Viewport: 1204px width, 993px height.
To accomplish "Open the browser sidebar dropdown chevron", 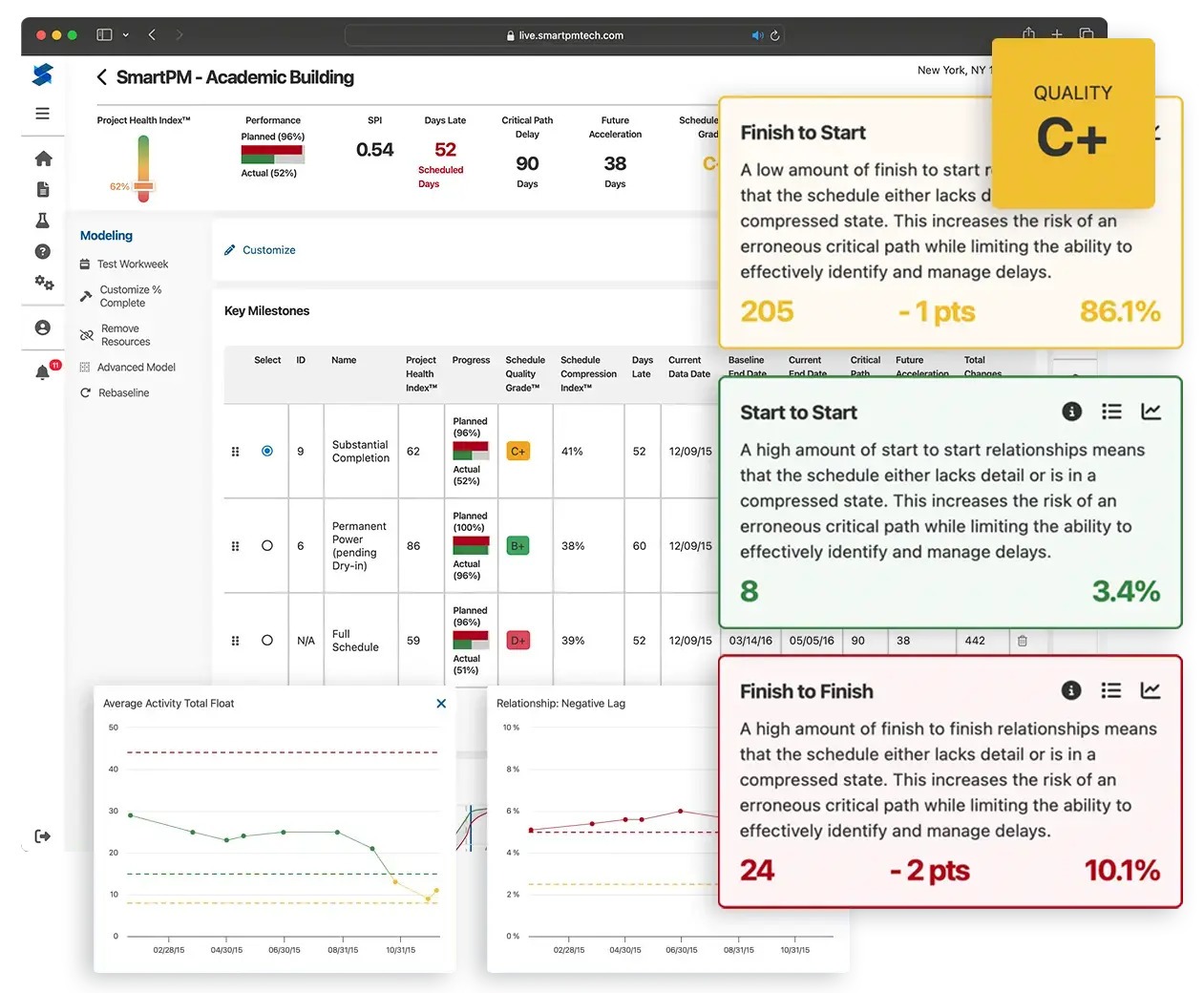I will click(125, 35).
